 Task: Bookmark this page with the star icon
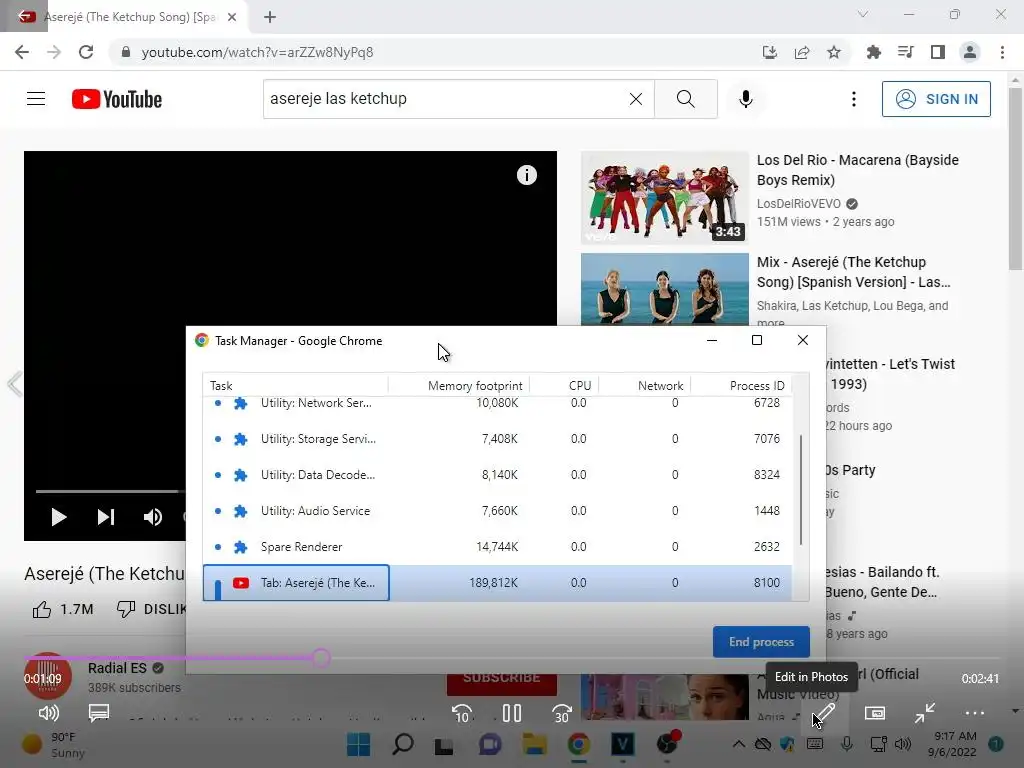pos(834,52)
